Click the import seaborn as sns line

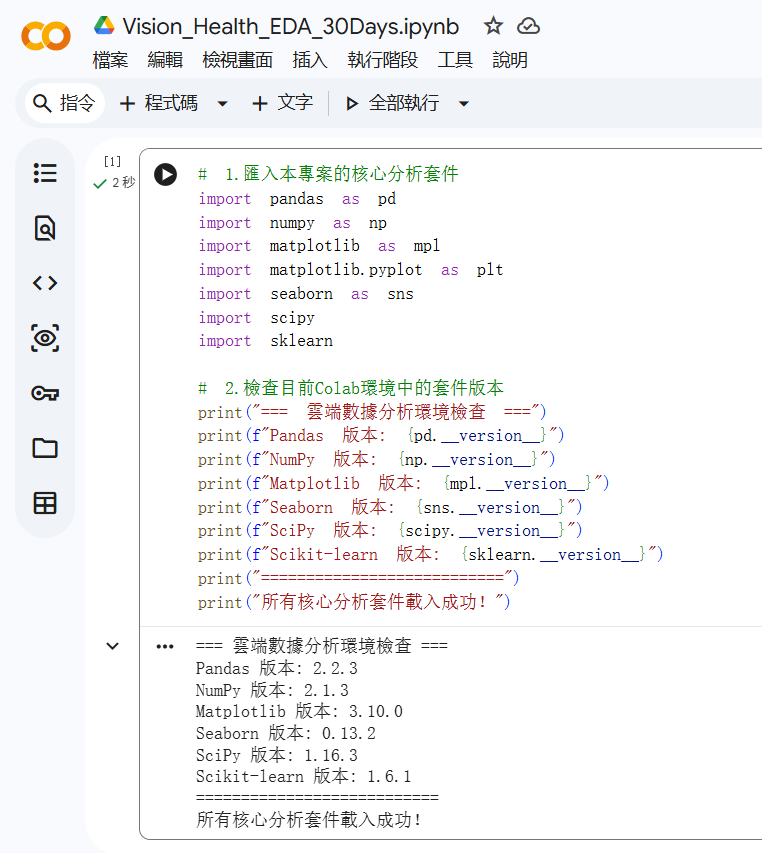pos(306,294)
